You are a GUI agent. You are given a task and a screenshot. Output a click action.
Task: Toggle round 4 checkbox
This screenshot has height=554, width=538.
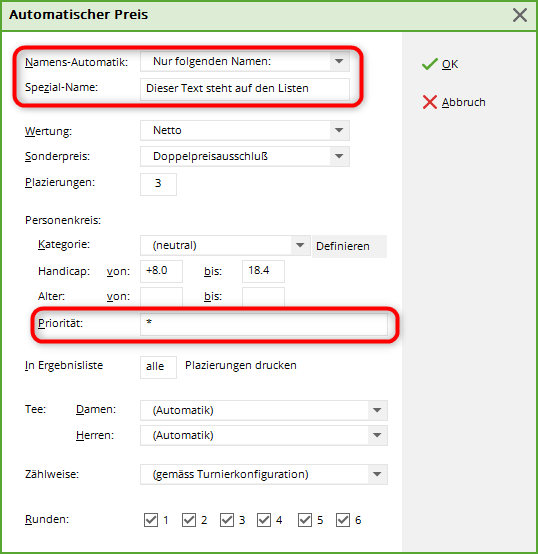264,520
